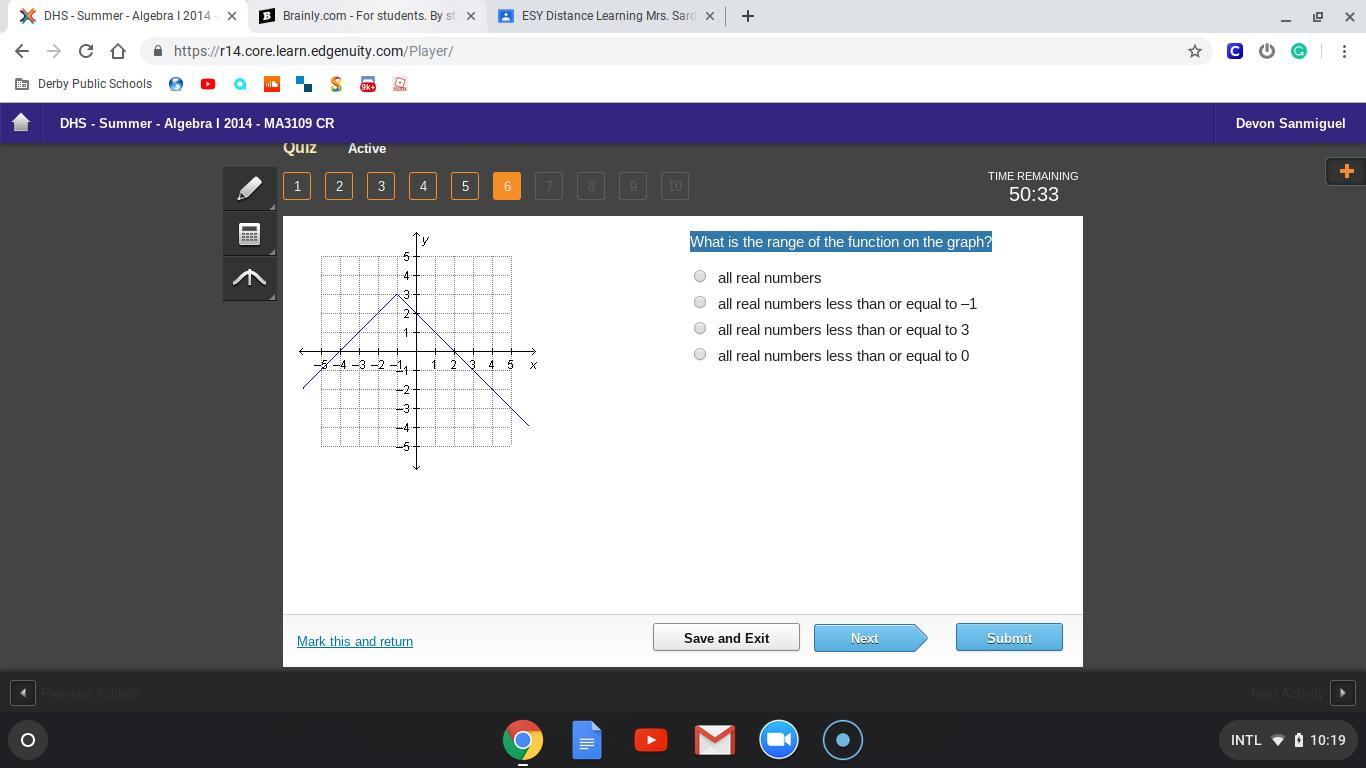The height and width of the screenshot is (768, 1366).
Task: Launch Google Docs from the shelf
Action: tap(586, 740)
